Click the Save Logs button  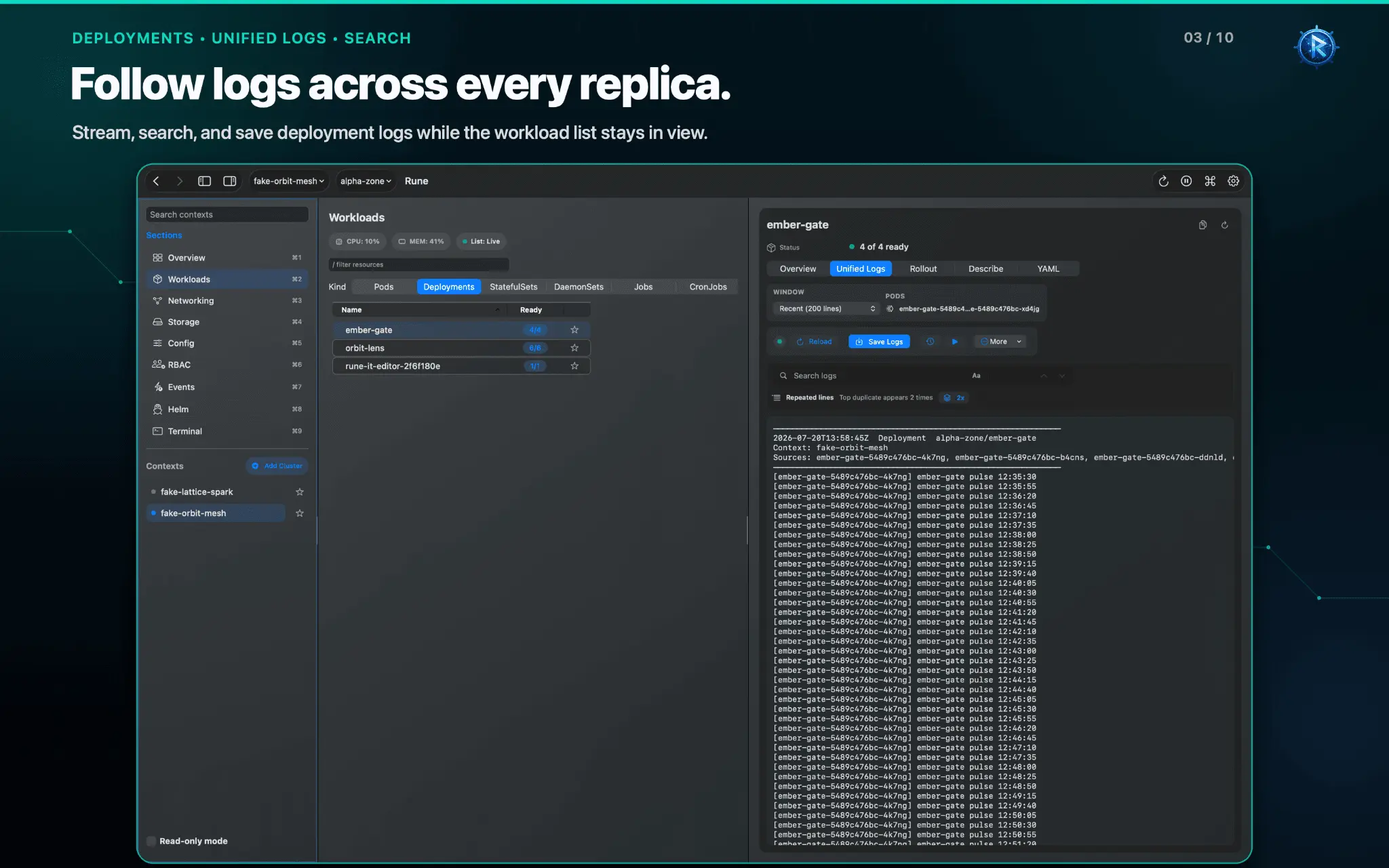879,342
